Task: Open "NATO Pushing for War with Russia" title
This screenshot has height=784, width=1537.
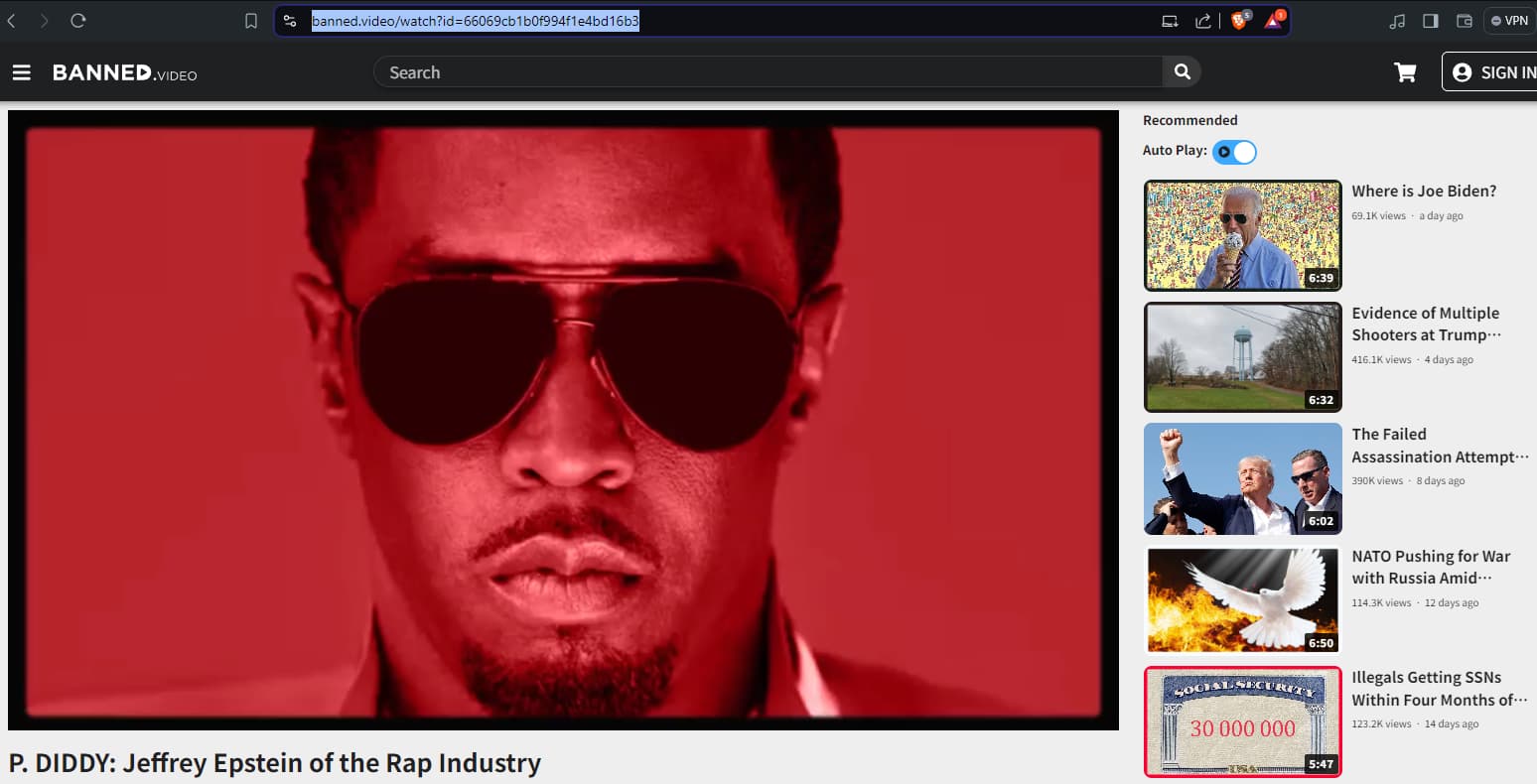Action: pos(1431,567)
